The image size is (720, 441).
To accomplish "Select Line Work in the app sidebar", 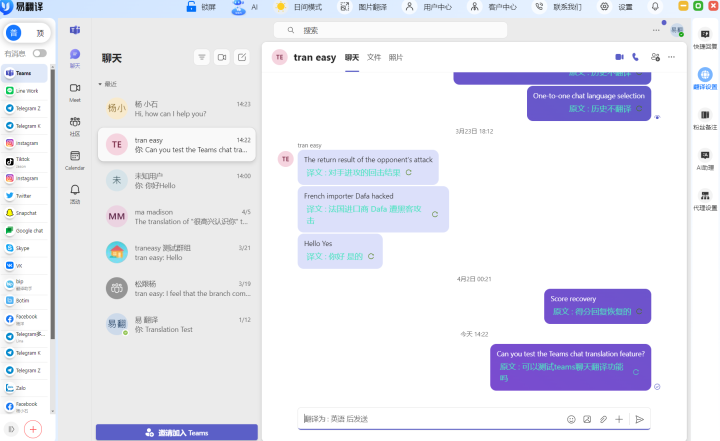I will [25, 91].
